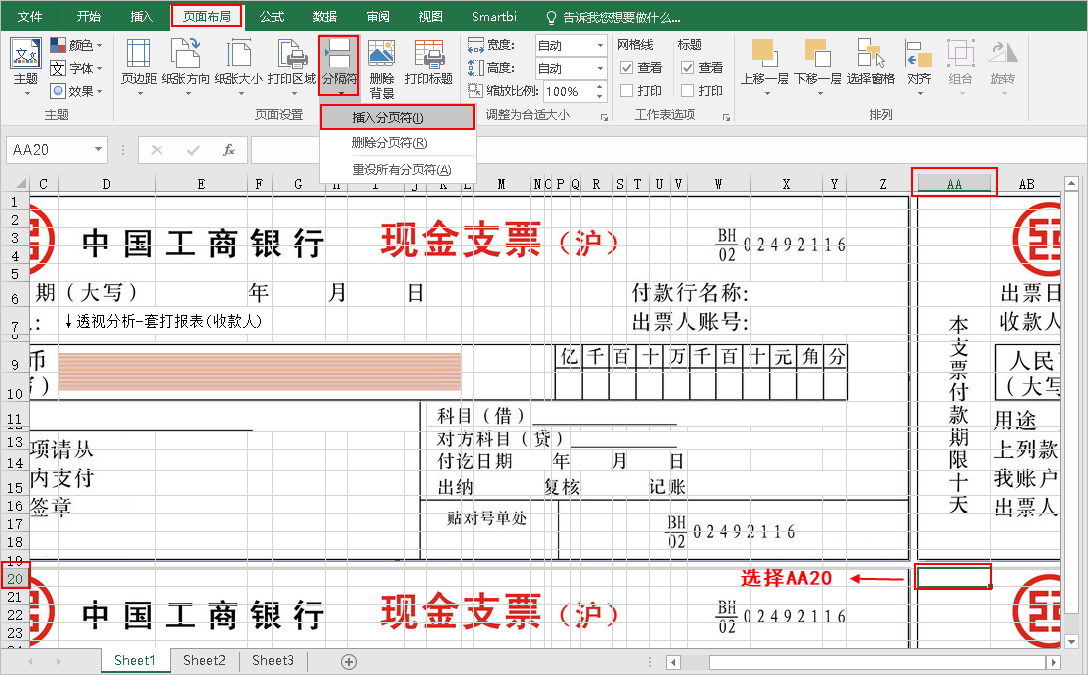The image size is (1088, 675).
Task: Click the 告诉我 lightbulb search box
Action: (613, 17)
